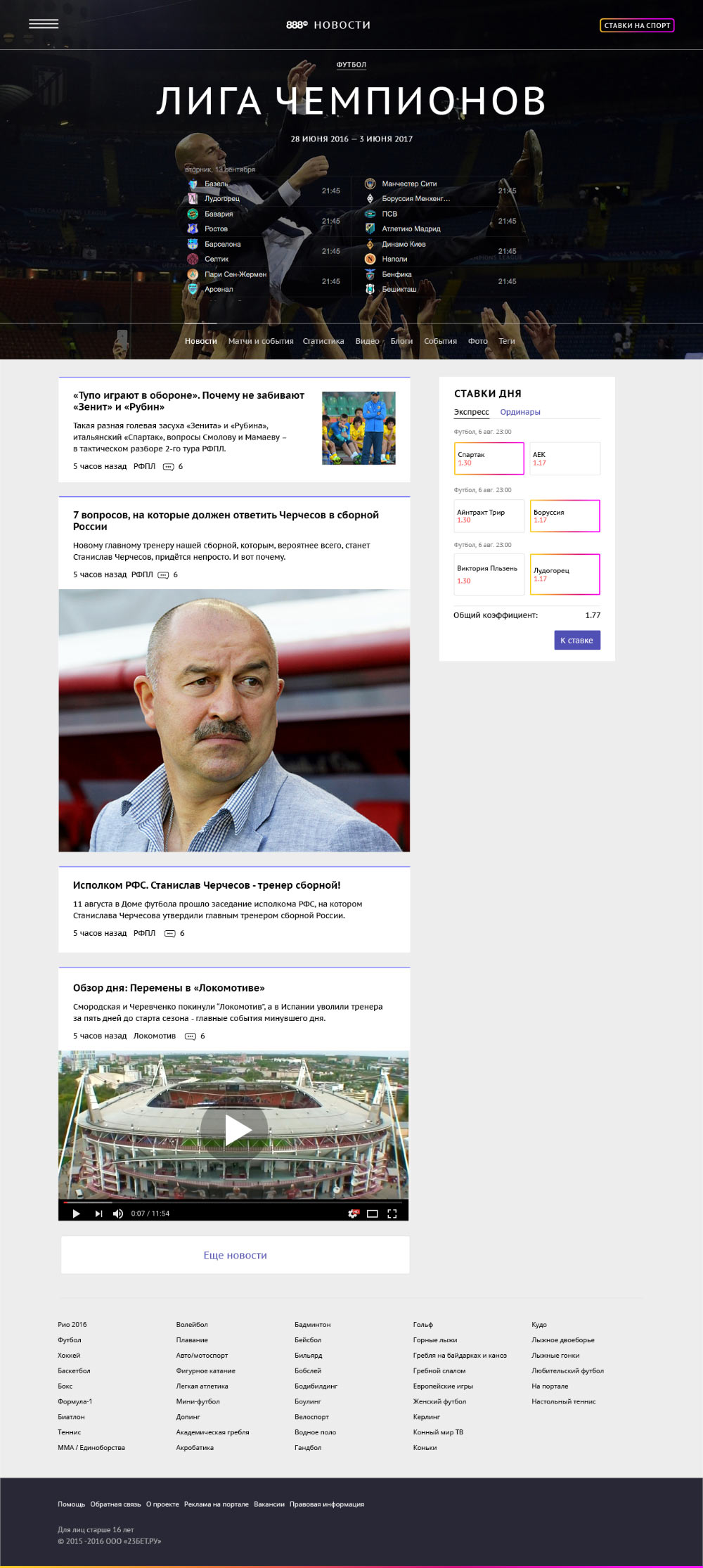Click the Ставки на спорт button
The image size is (703, 1568).
(637, 25)
